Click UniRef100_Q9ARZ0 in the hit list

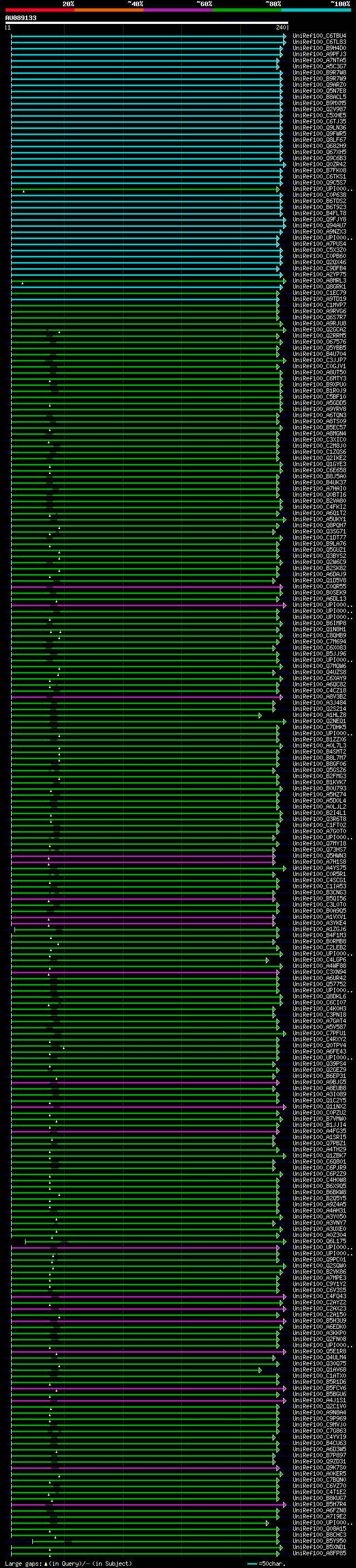click(319, 85)
